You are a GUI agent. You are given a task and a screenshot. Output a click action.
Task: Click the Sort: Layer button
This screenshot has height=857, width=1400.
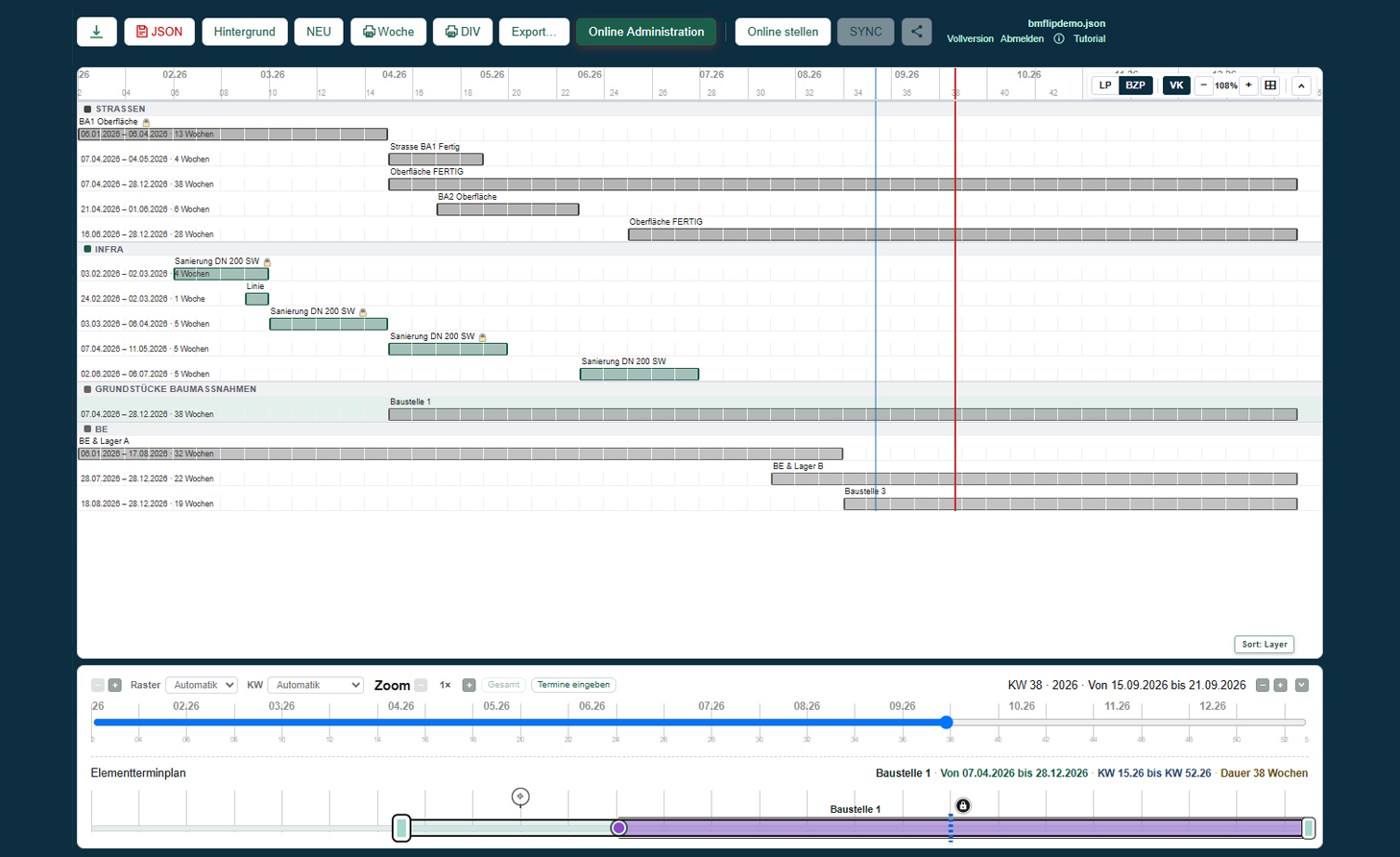pos(1264,645)
